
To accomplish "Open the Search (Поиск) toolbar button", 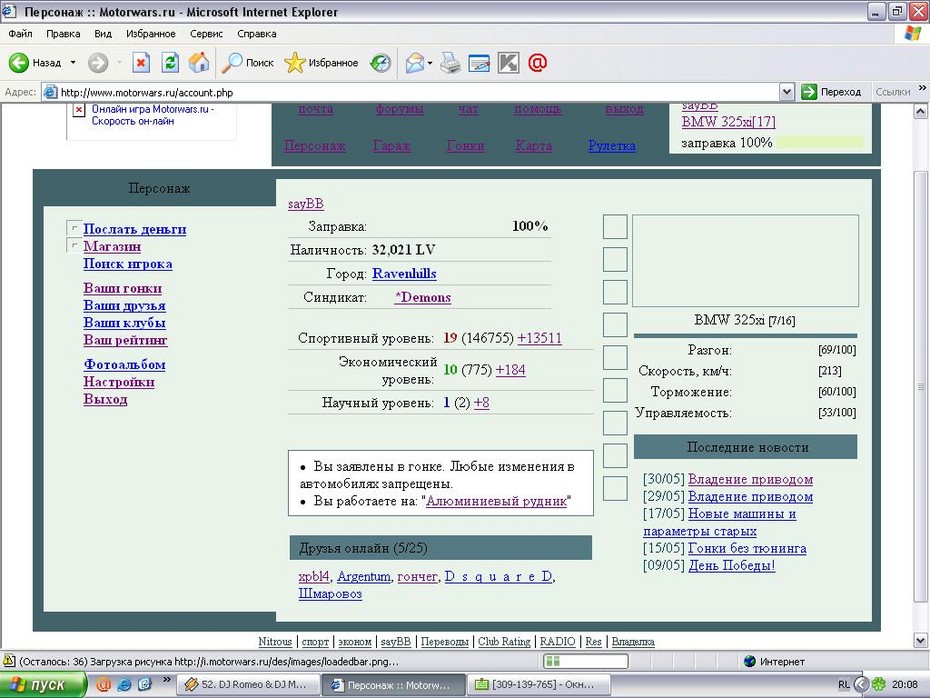I will click(x=247, y=62).
